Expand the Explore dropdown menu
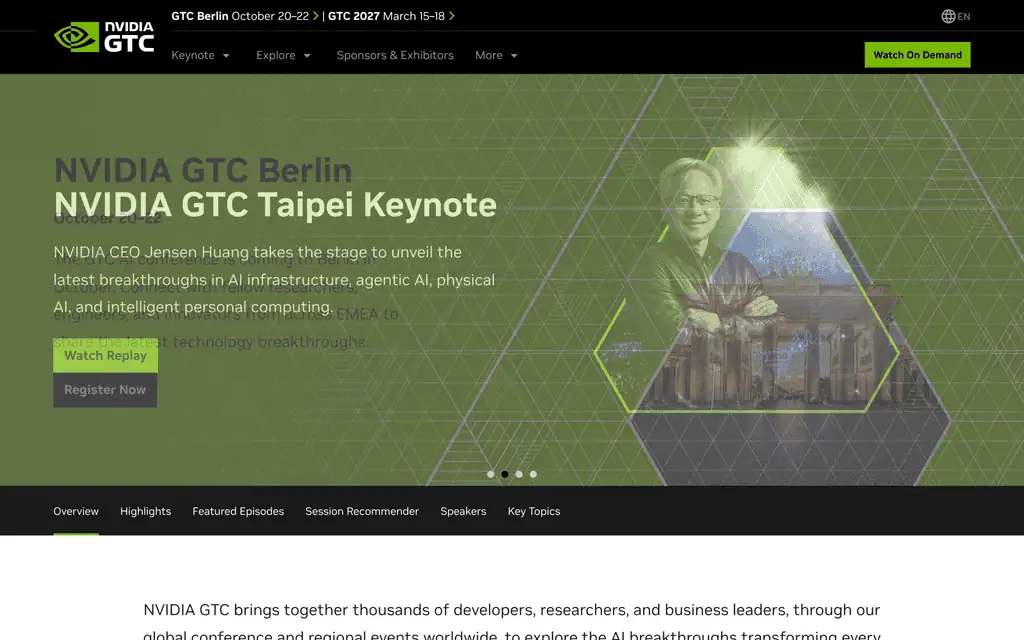This screenshot has height=640, width=1024. point(283,56)
